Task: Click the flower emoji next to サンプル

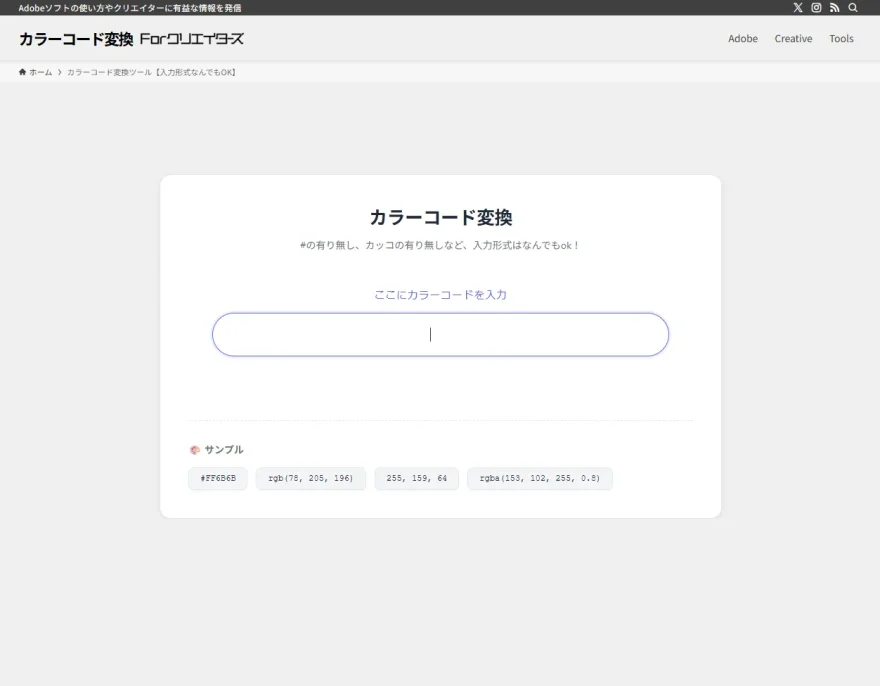Action: (x=193, y=449)
